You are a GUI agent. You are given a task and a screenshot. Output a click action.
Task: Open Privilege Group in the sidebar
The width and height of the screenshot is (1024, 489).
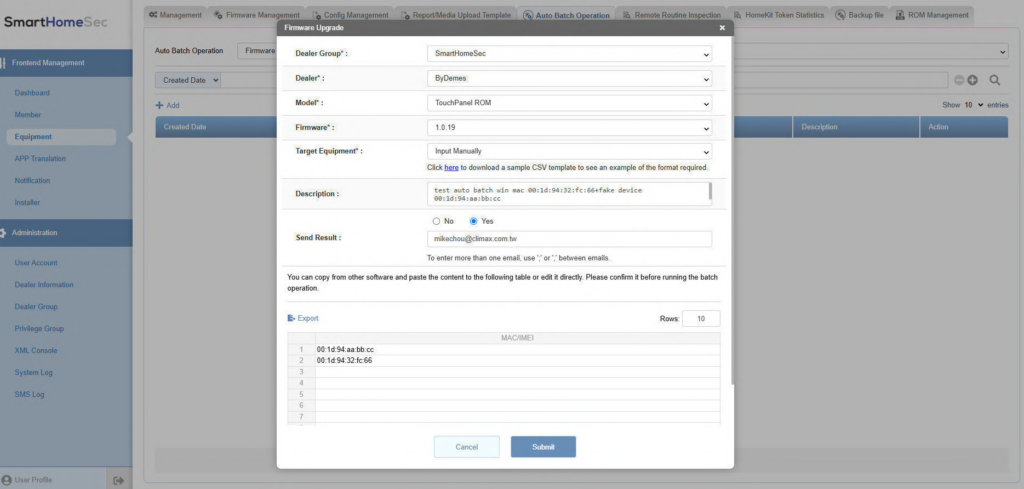click(x=39, y=329)
